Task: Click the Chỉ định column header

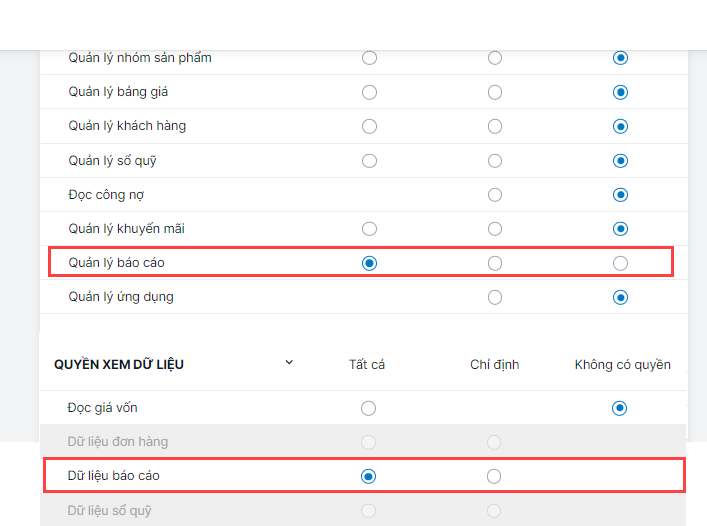Action: tap(494, 365)
